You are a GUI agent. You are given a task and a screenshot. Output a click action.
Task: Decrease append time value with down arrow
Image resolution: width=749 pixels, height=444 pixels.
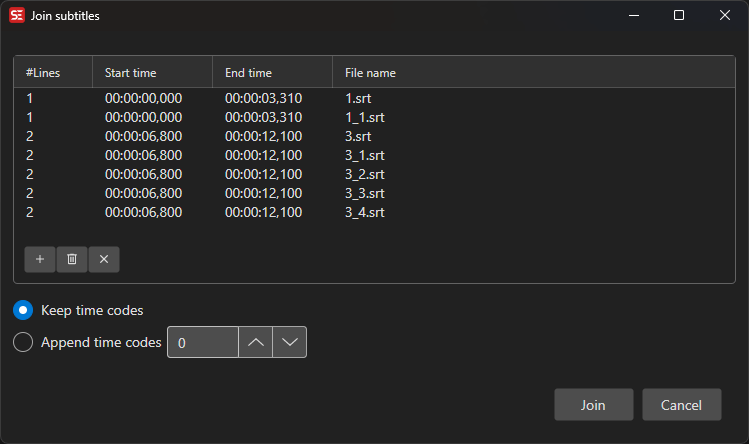pos(290,342)
